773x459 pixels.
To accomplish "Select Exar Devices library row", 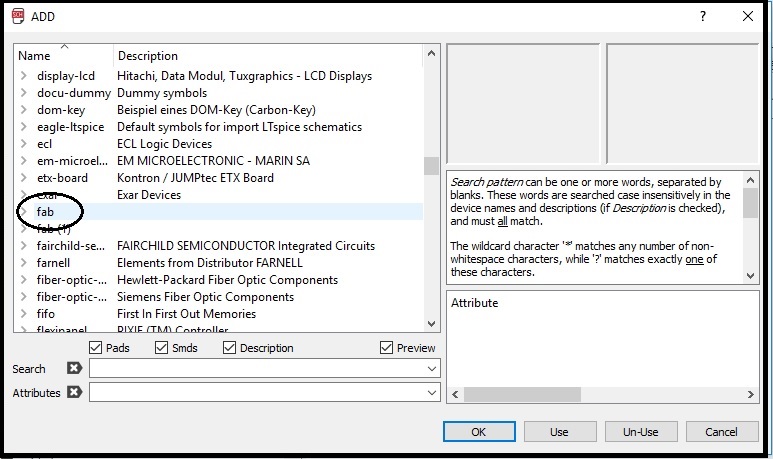I will [218, 195].
